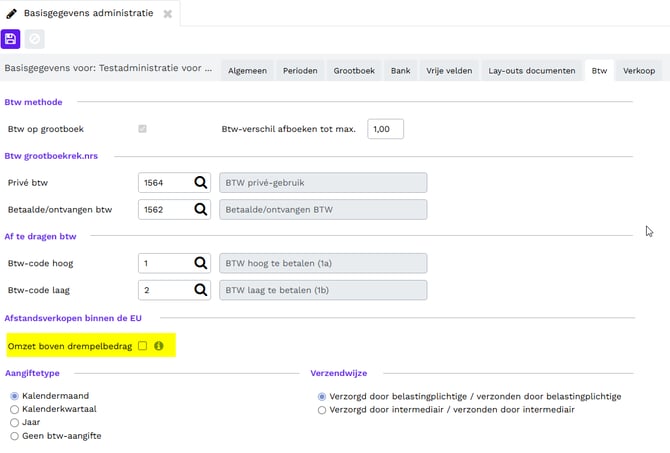This screenshot has height=453, width=670.
Task: Select Verzorgd door intermediair option
Action: (x=321, y=410)
